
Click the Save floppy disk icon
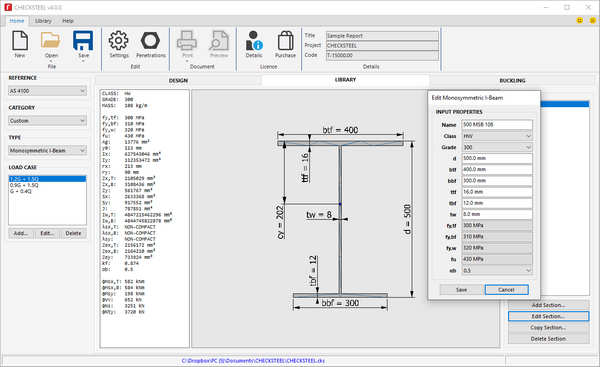click(83, 41)
